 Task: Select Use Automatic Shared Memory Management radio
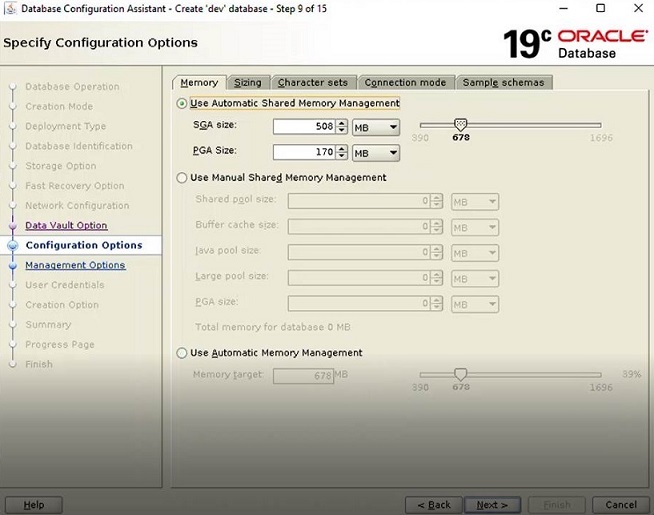181,103
